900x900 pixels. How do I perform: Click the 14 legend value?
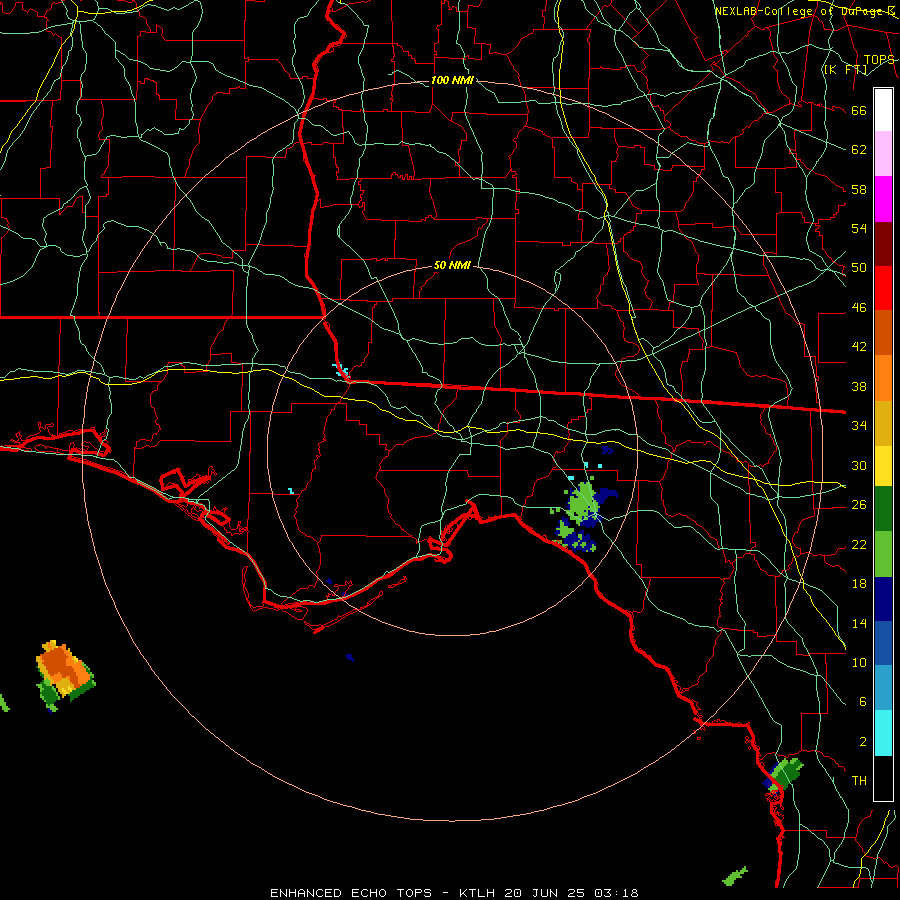(859, 623)
